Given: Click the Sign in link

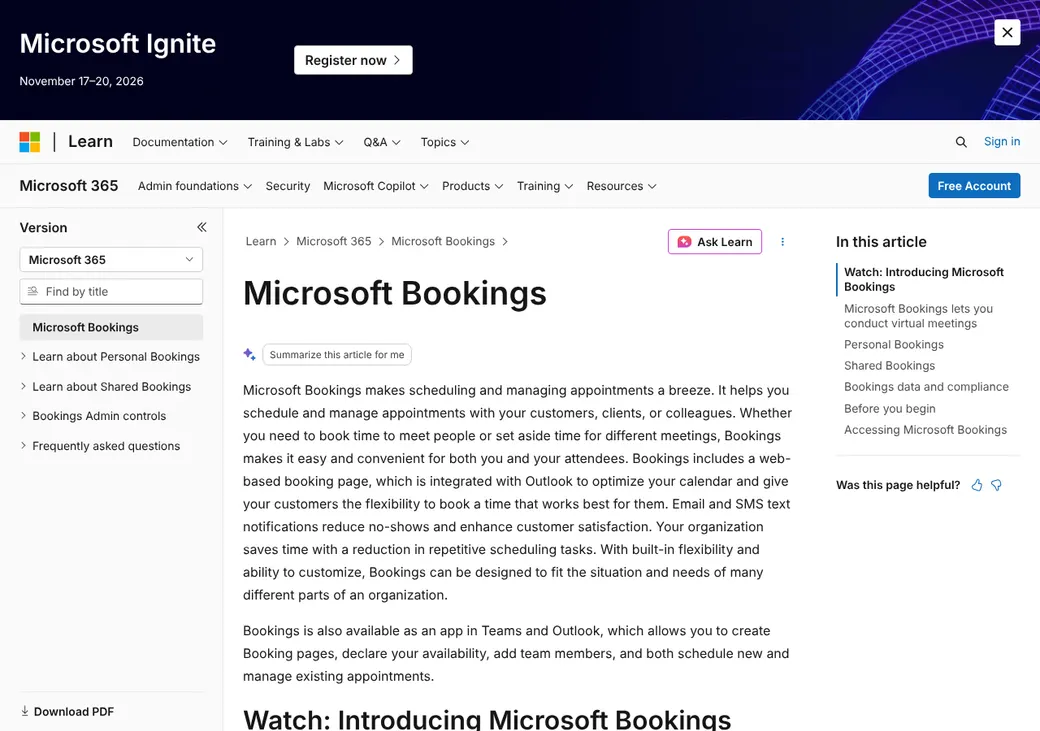Looking at the screenshot, I should tap(1002, 141).
